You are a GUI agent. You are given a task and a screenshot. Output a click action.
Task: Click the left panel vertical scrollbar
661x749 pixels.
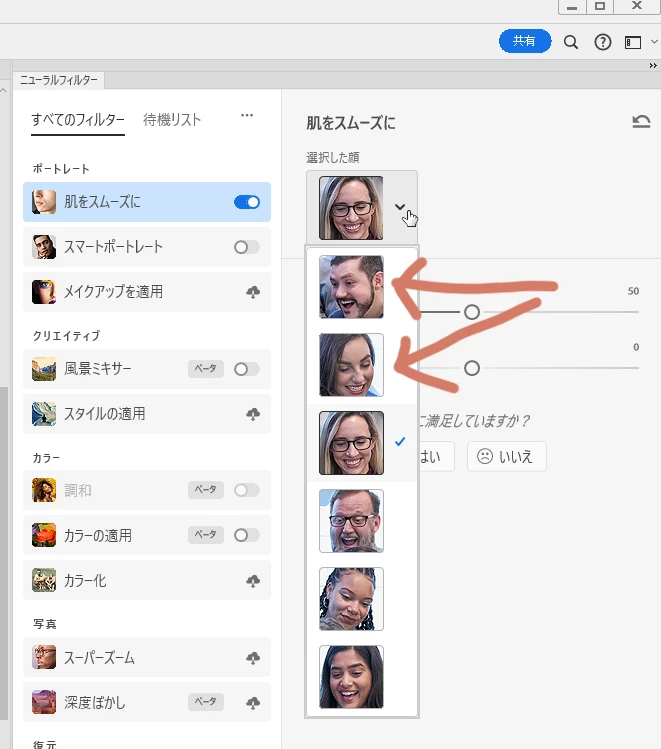coord(4,554)
